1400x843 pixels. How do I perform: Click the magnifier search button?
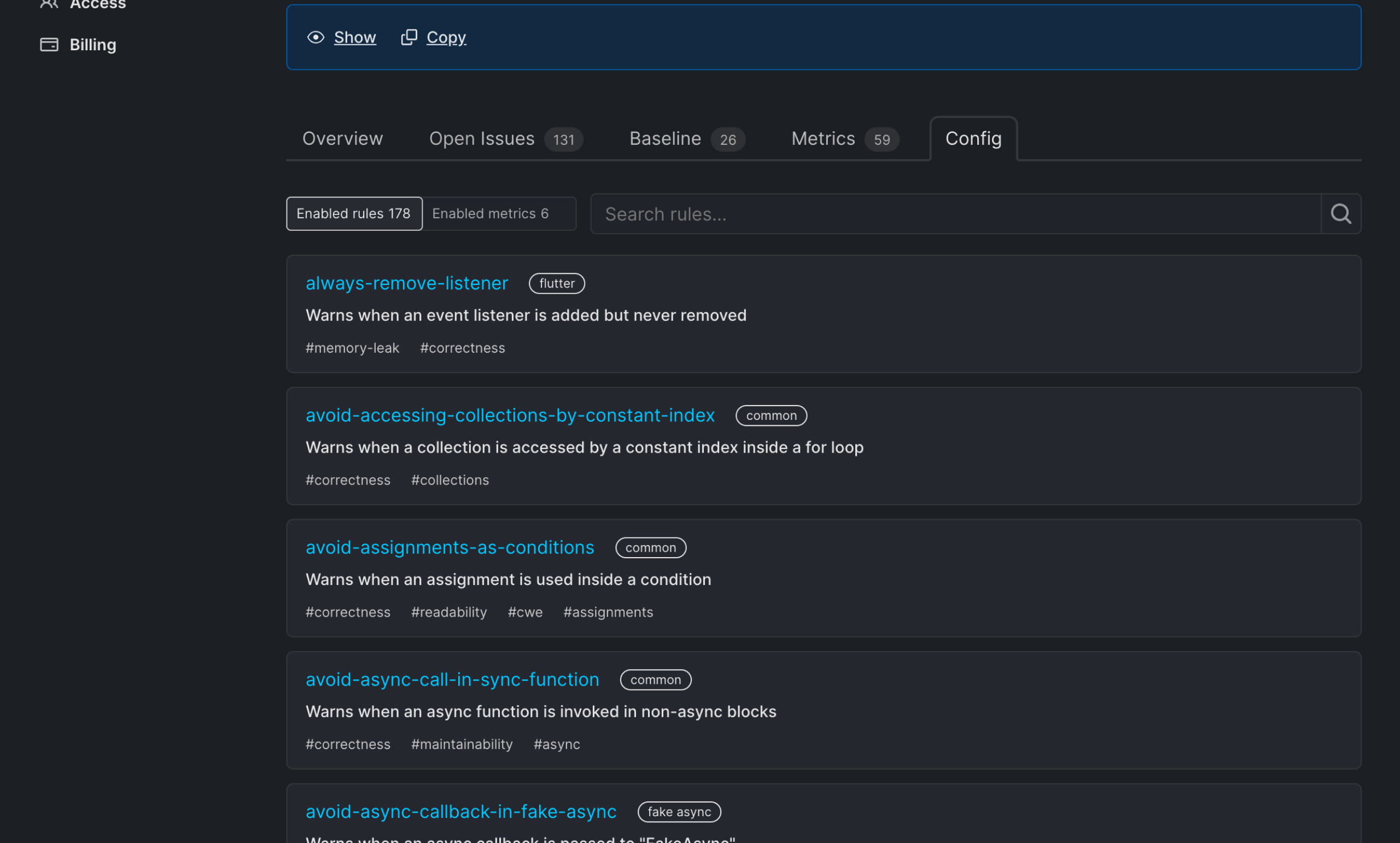(x=1341, y=214)
